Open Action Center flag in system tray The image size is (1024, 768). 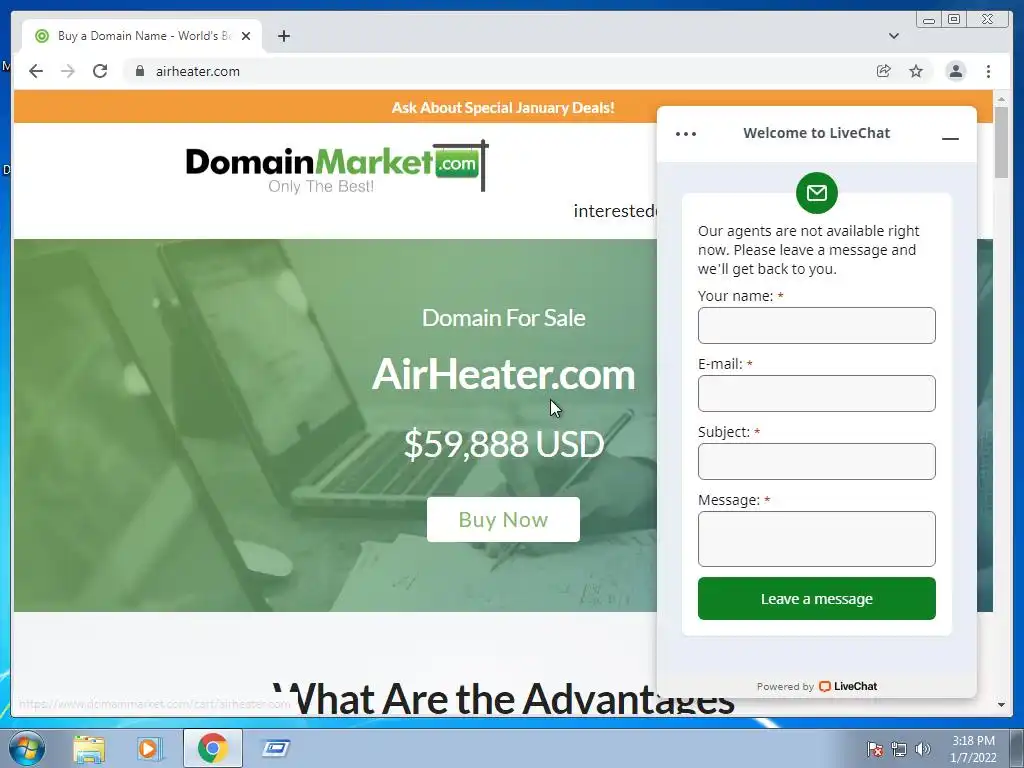[874, 749]
